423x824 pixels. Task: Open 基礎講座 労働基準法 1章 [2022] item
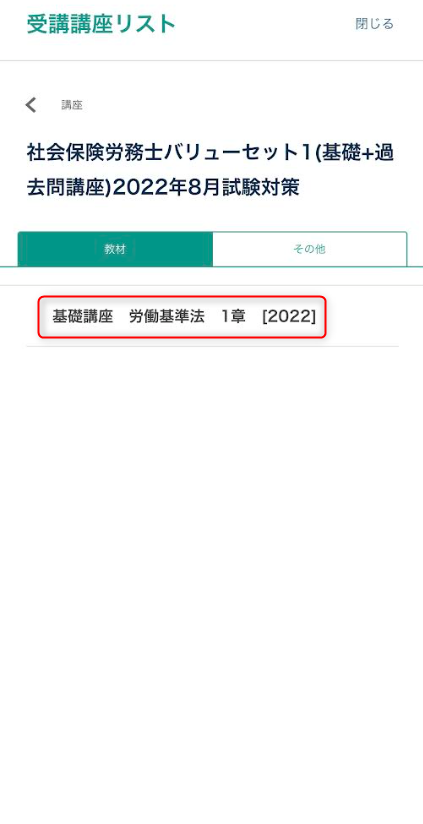pos(183,317)
